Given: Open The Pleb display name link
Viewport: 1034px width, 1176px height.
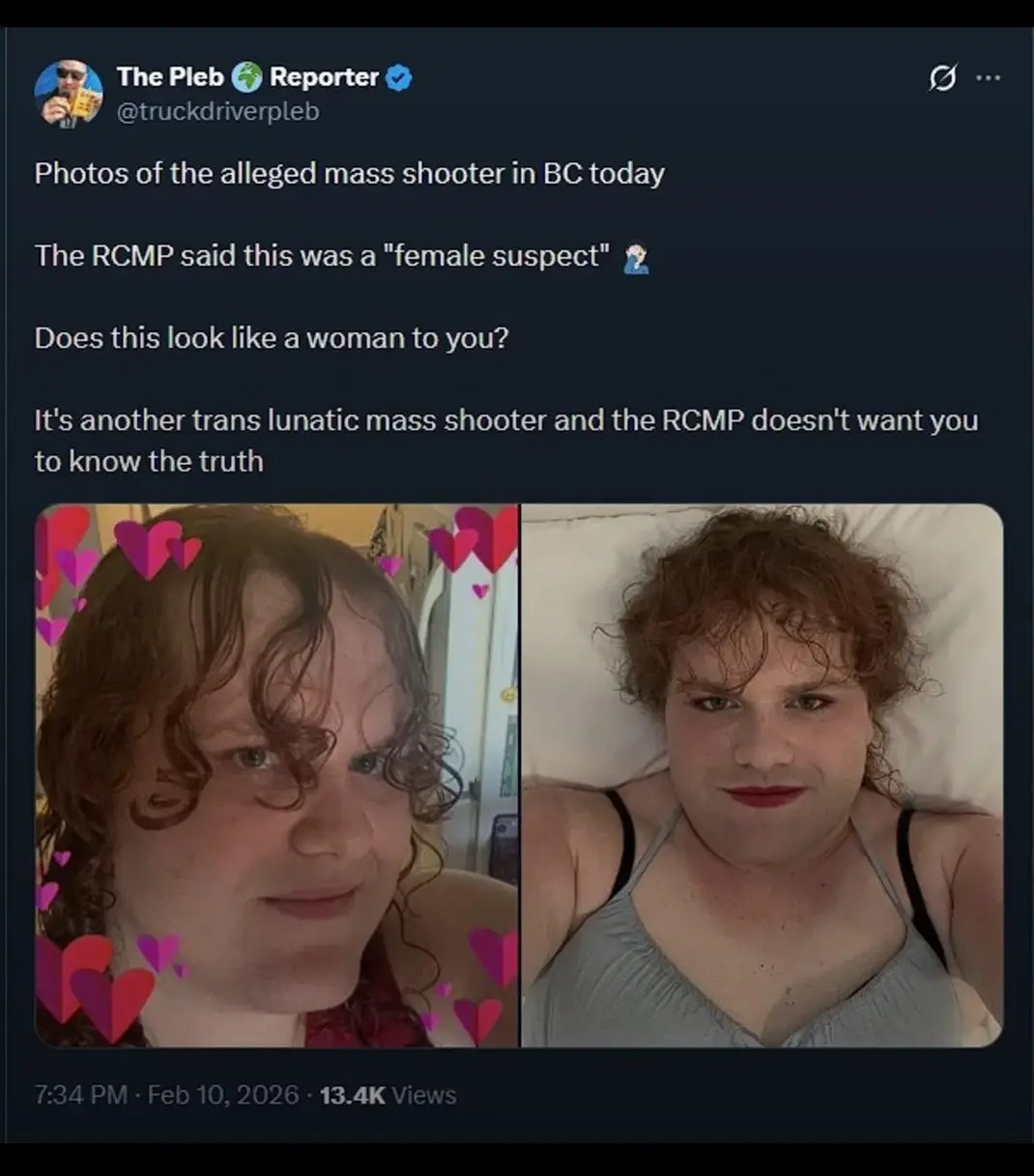Looking at the screenshot, I should 170,76.
